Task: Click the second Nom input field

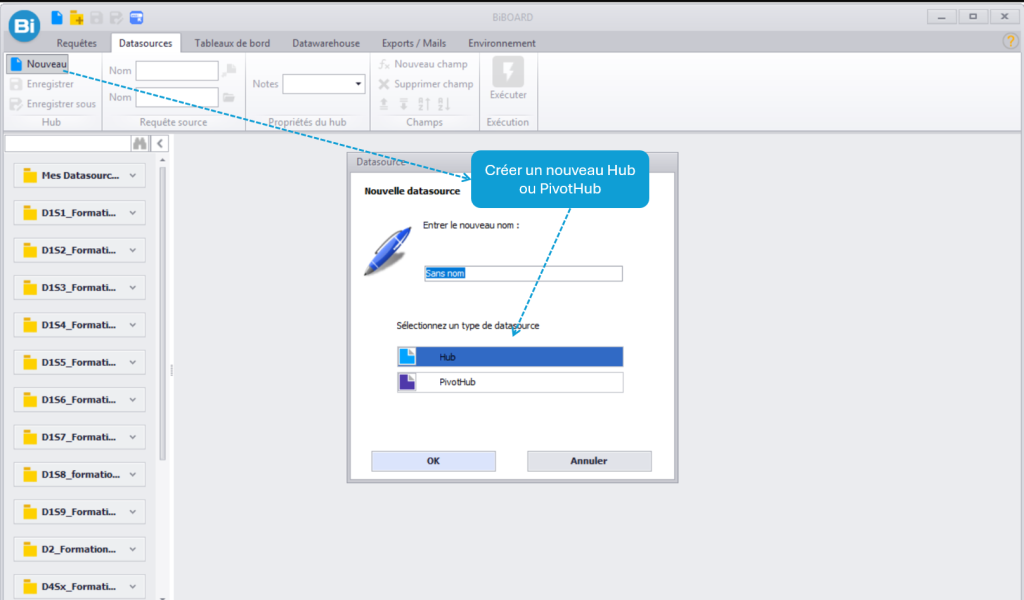Action: point(177,97)
